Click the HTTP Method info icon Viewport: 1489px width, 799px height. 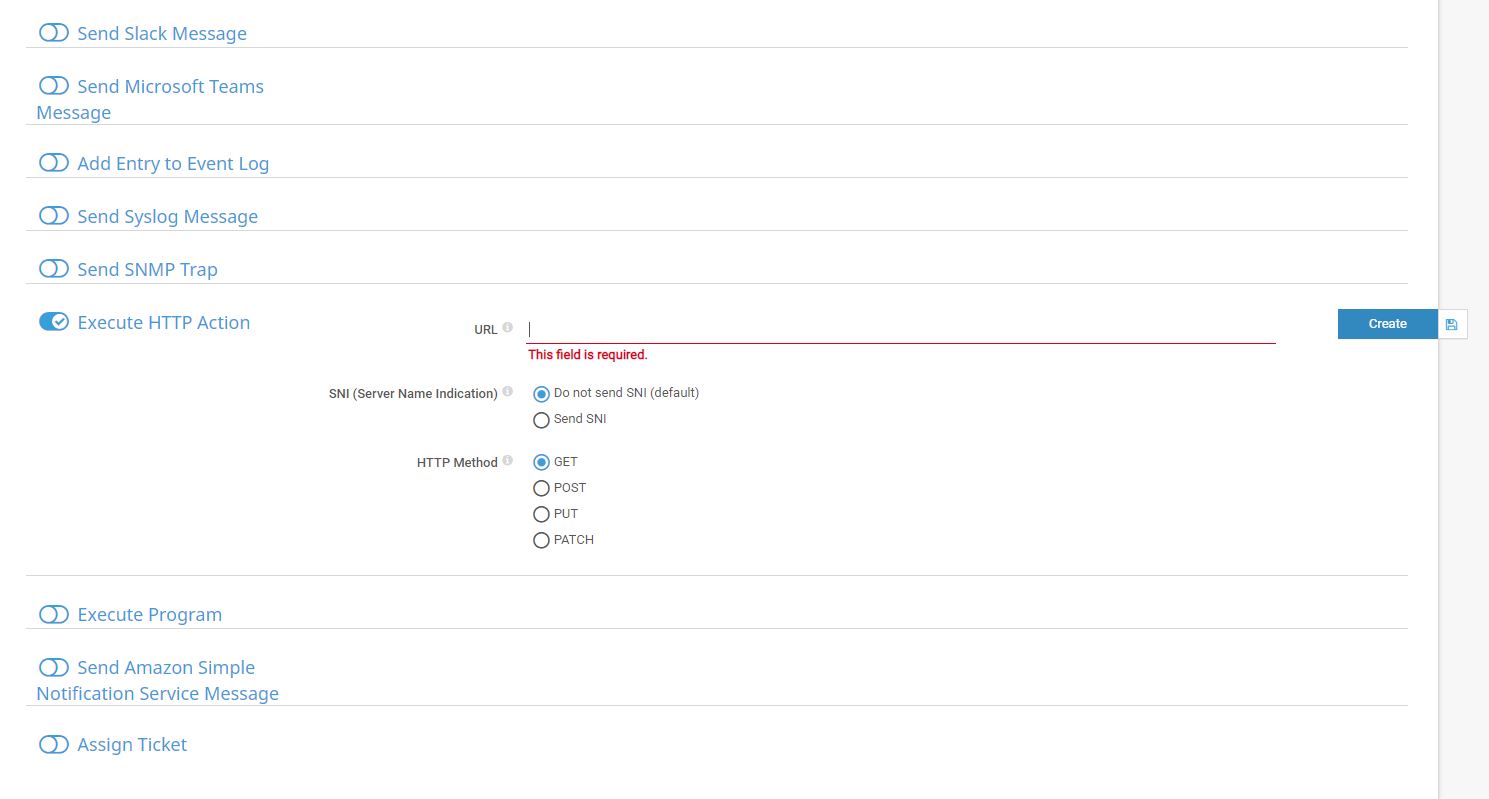(x=508, y=461)
